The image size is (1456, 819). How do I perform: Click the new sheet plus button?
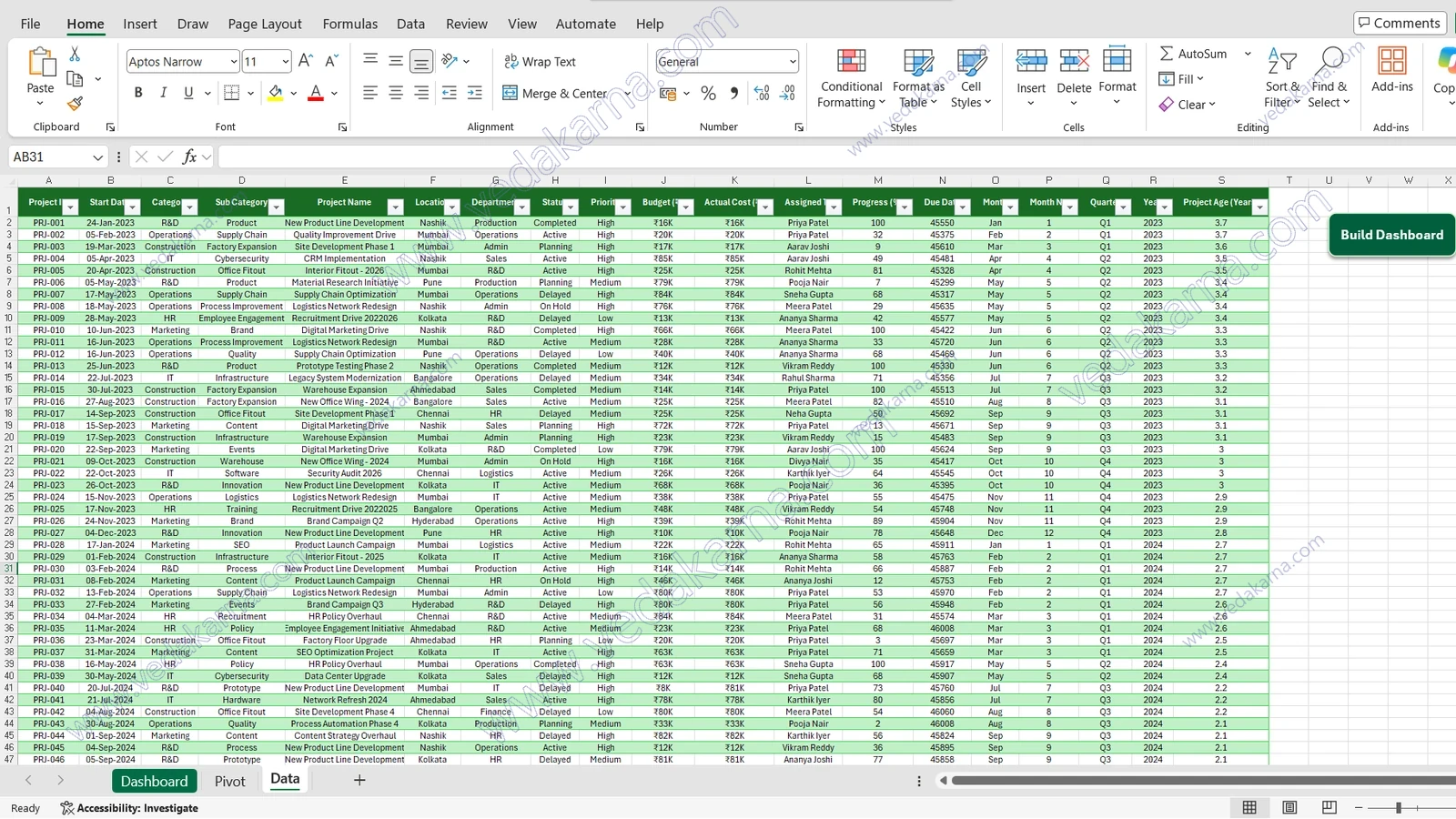pos(359,780)
